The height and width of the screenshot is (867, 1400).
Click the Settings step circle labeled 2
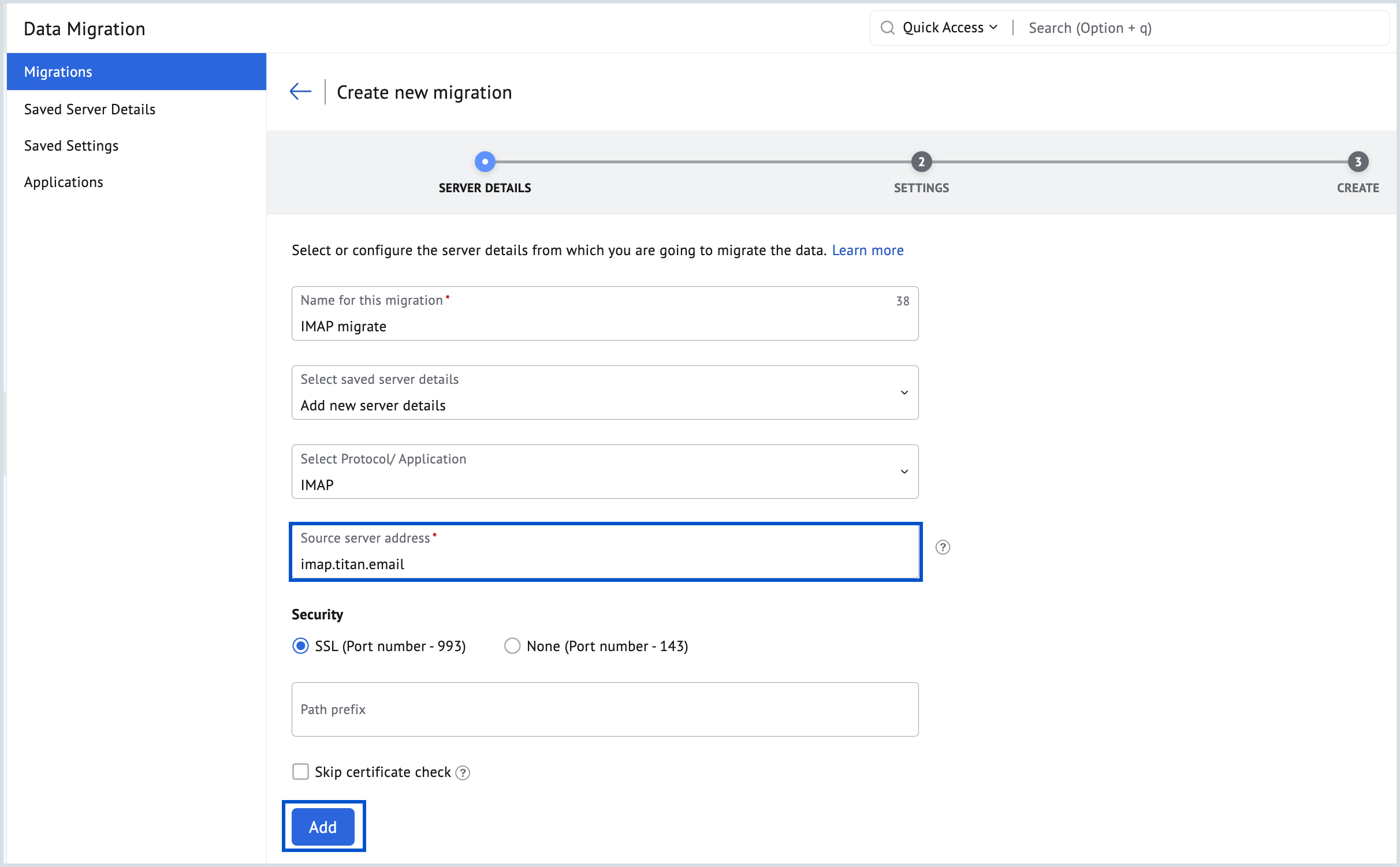point(921,162)
